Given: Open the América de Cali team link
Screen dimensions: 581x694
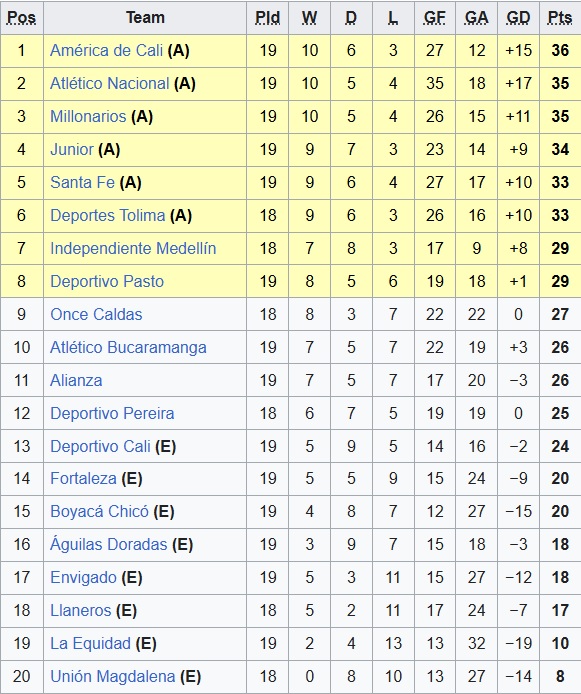Looking at the screenshot, I should (106, 50).
